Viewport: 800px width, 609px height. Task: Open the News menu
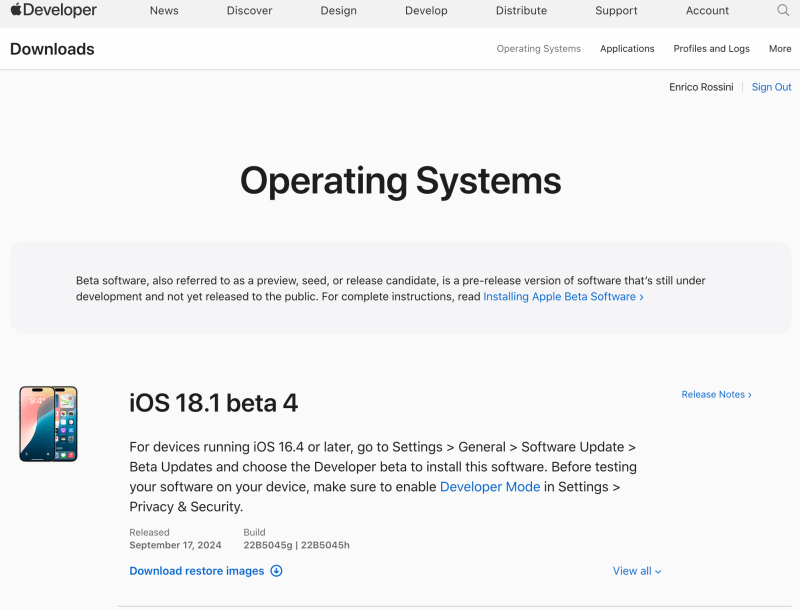pos(164,11)
